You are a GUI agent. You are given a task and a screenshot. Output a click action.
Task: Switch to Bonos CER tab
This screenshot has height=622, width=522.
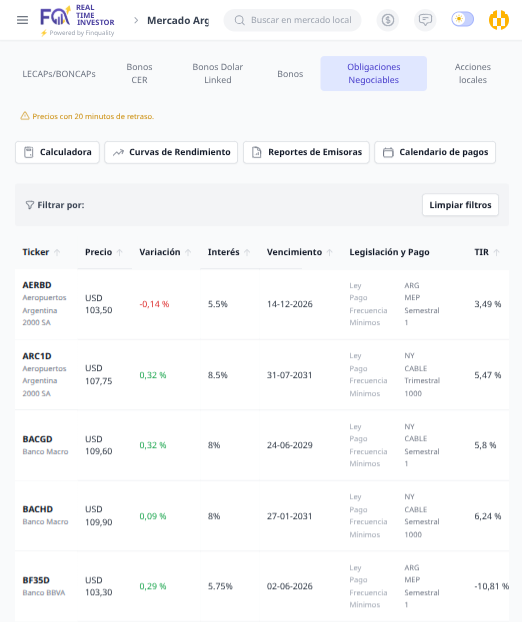pyautogui.click(x=139, y=73)
